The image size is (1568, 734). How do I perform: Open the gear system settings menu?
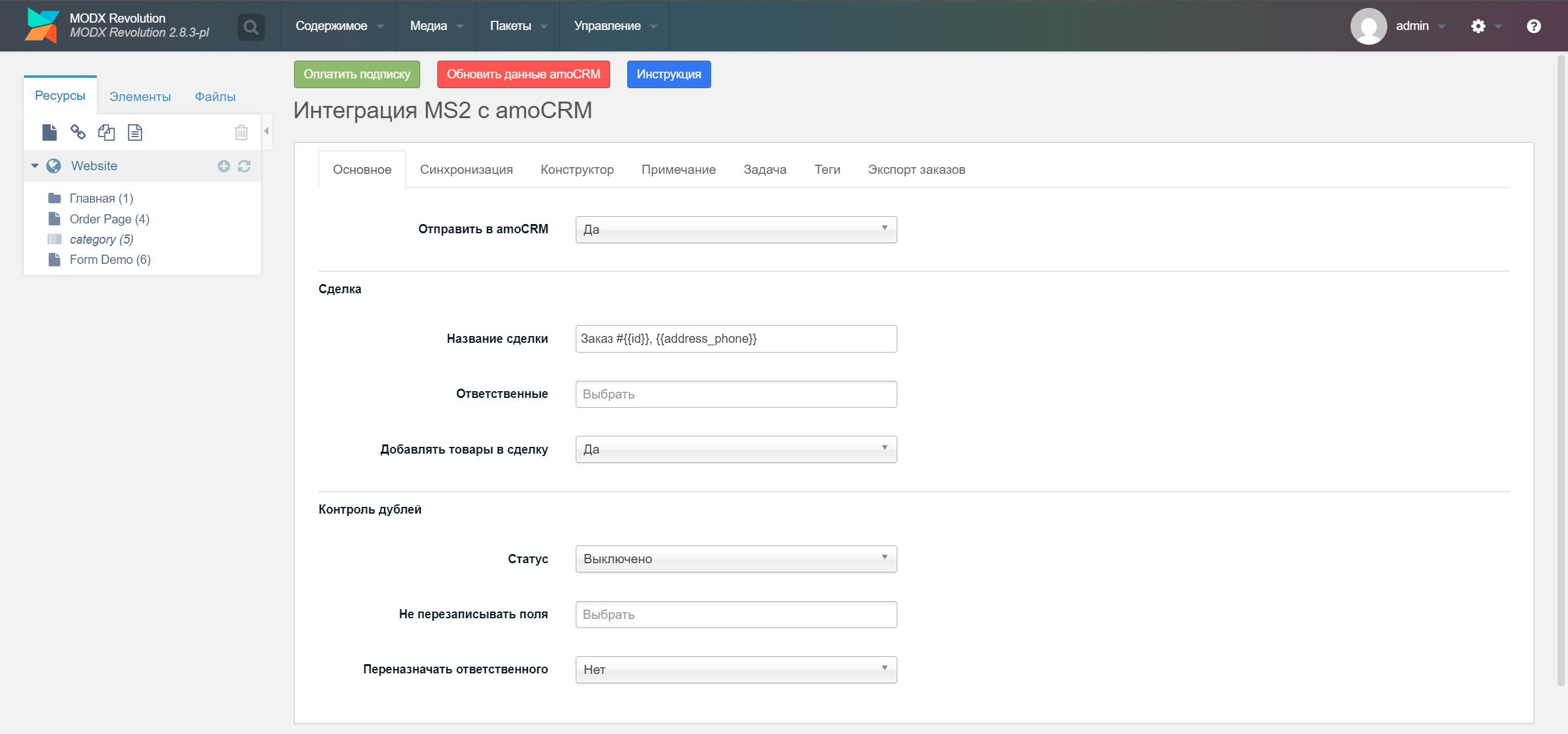click(x=1478, y=26)
